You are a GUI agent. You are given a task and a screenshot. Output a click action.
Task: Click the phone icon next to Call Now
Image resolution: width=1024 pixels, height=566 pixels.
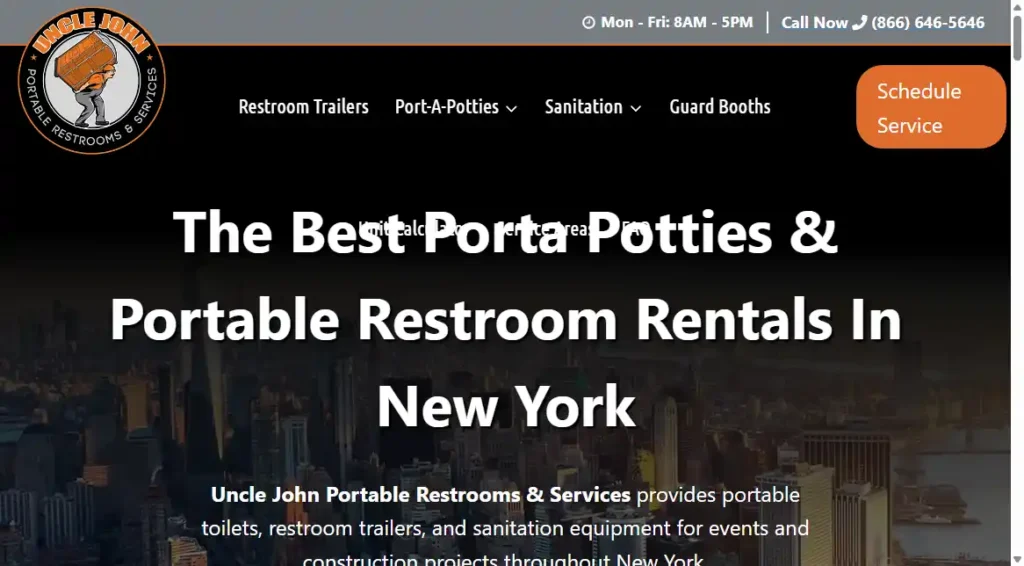click(859, 23)
